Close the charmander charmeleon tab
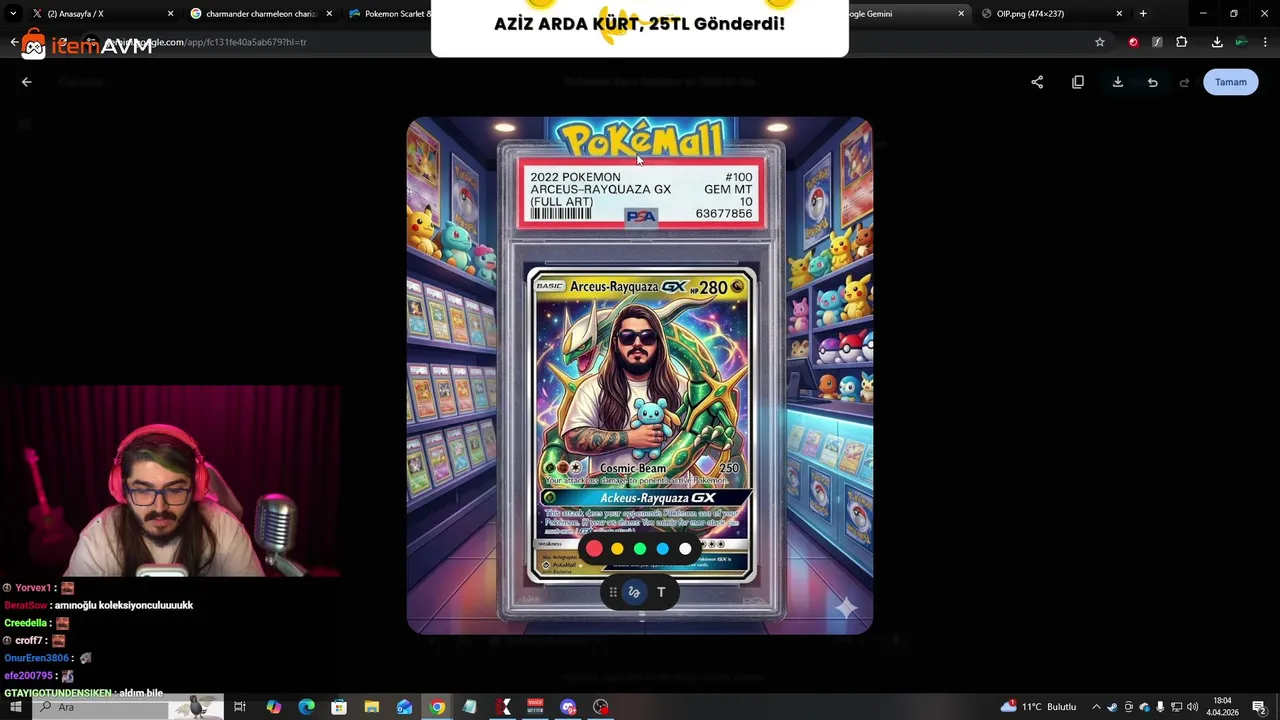 pos(329,14)
